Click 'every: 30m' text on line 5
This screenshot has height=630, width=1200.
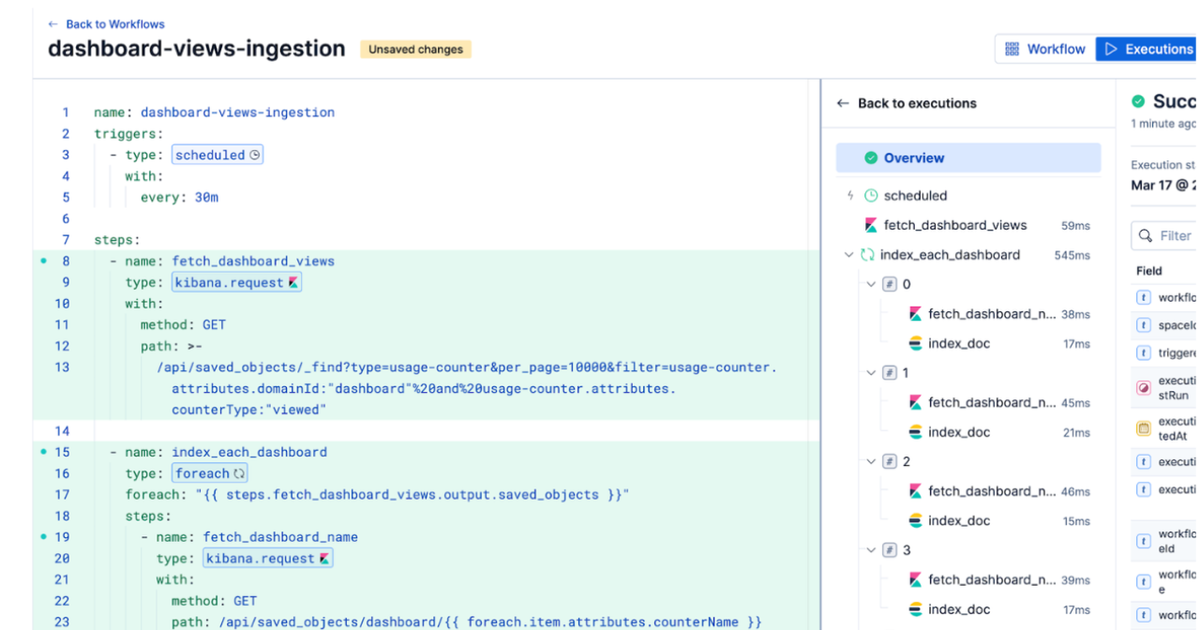179,197
